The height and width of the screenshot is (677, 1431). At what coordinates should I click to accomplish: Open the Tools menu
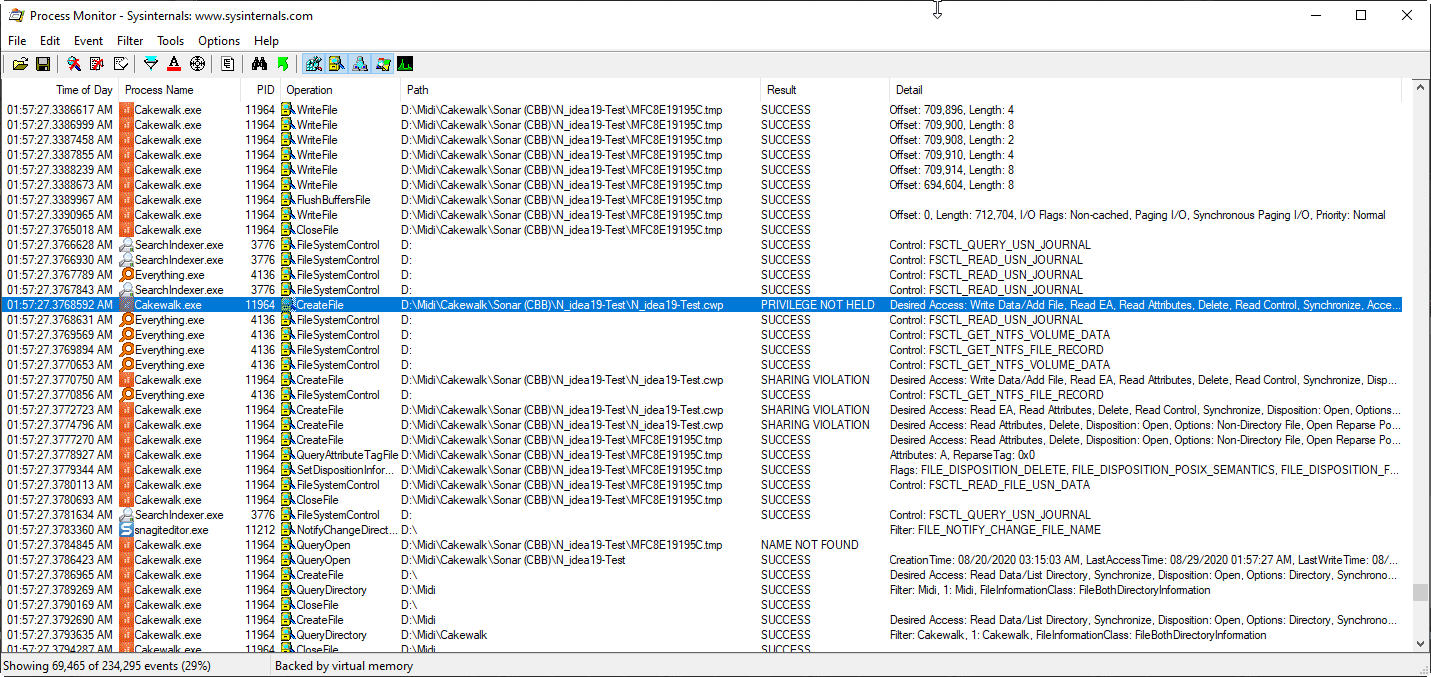[x=171, y=41]
